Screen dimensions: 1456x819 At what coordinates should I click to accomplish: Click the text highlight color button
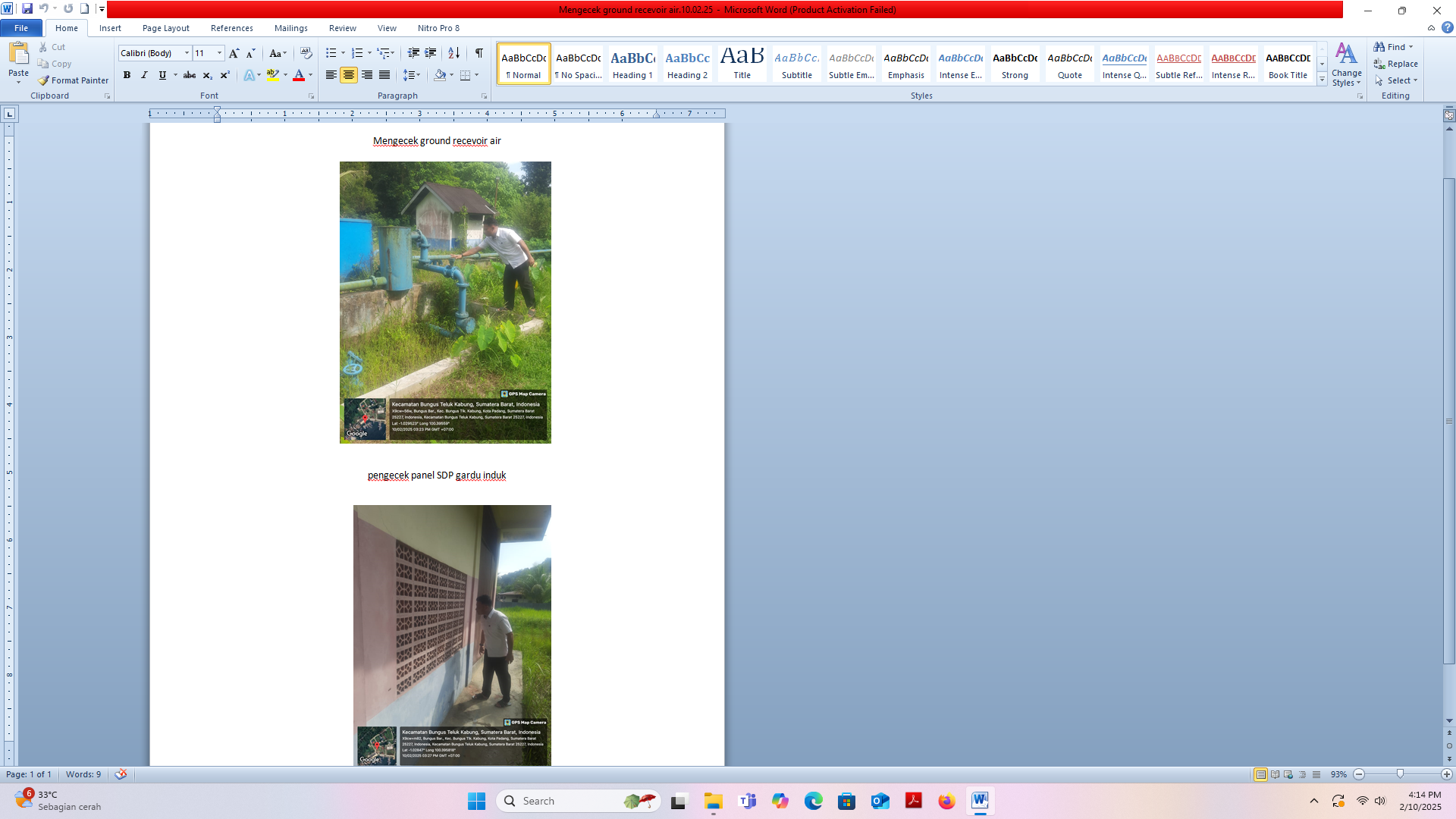pos(273,75)
